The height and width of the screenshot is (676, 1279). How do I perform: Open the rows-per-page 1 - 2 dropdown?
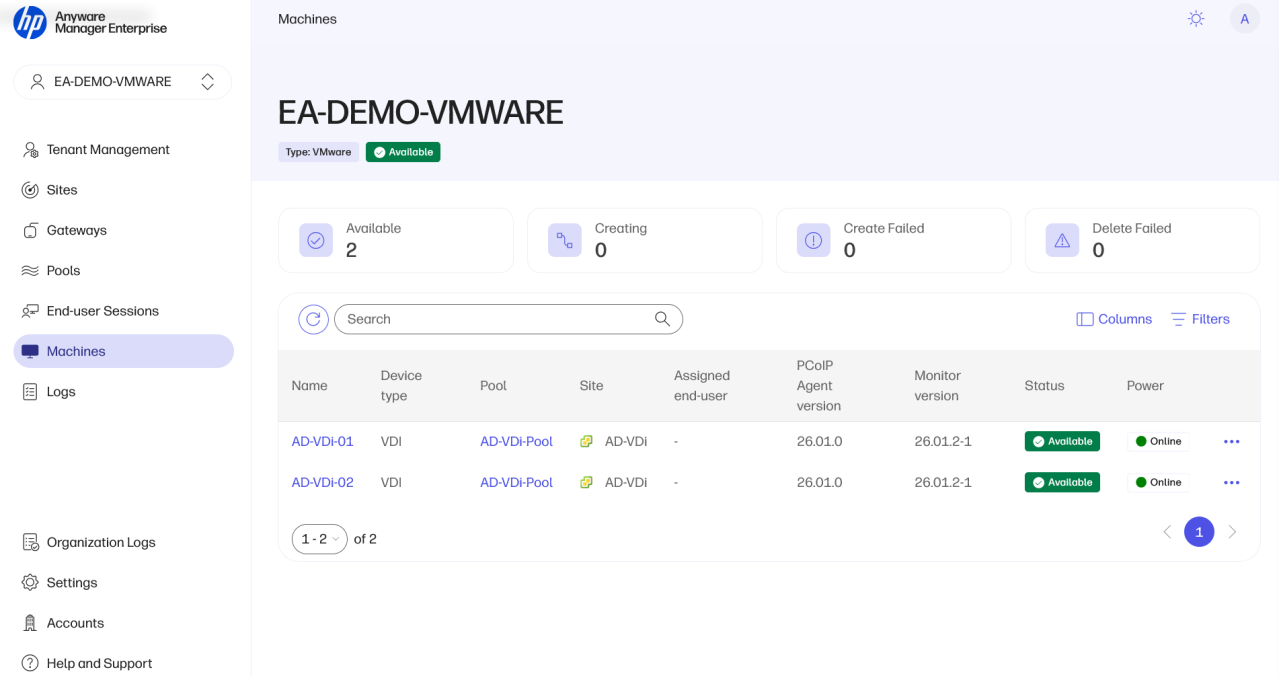coord(320,539)
